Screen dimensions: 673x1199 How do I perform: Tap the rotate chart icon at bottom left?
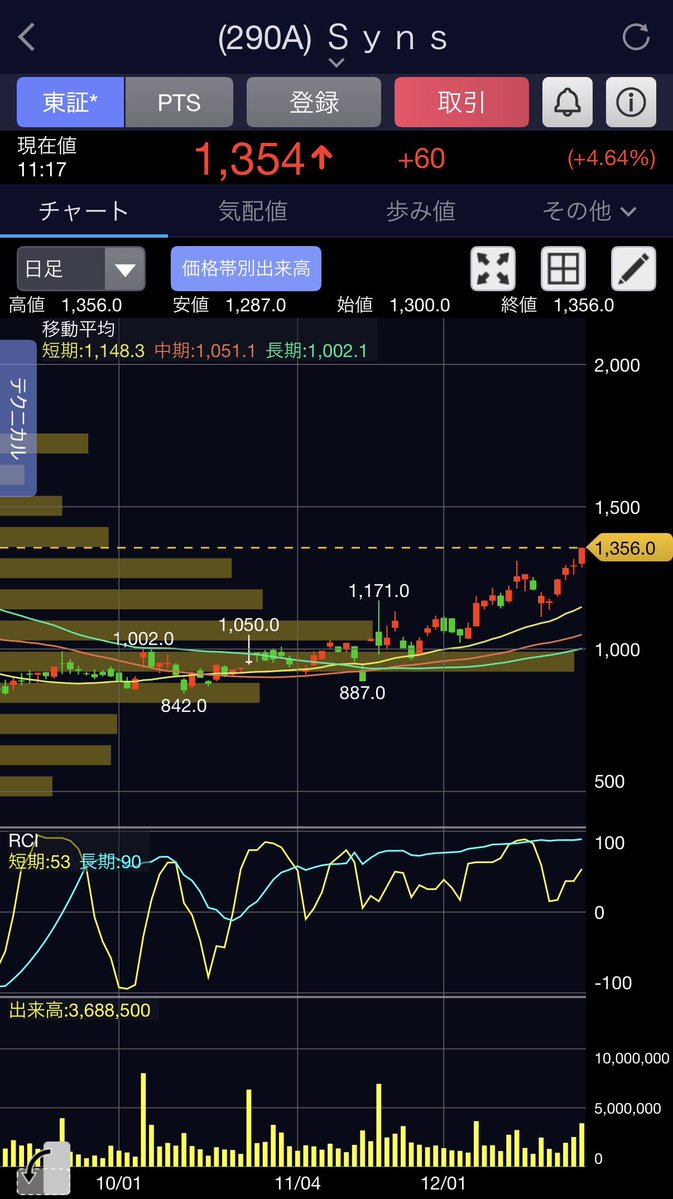coord(42,1168)
